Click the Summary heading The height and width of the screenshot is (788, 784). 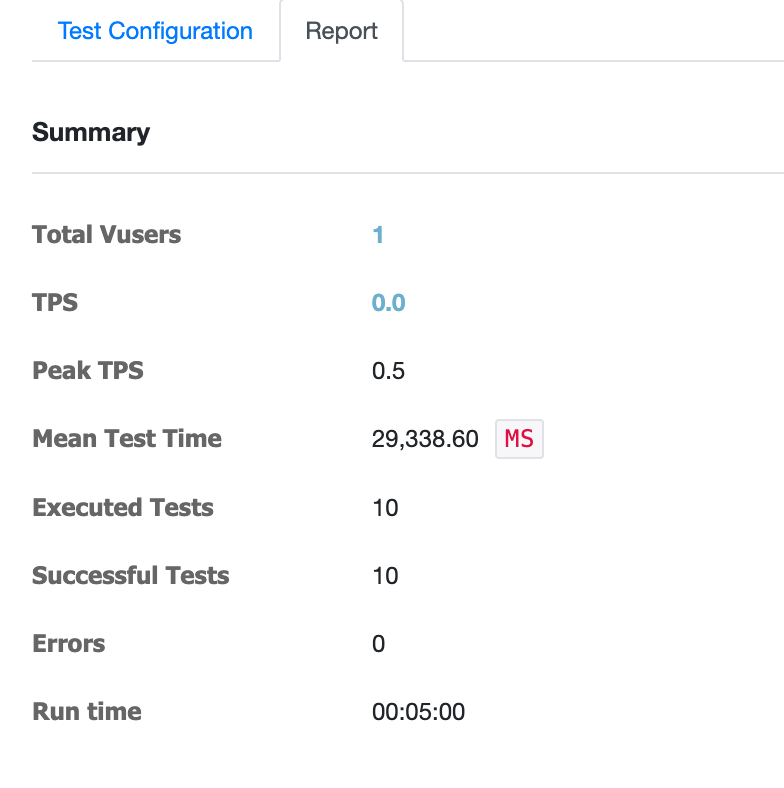pyautogui.click(x=91, y=133)
